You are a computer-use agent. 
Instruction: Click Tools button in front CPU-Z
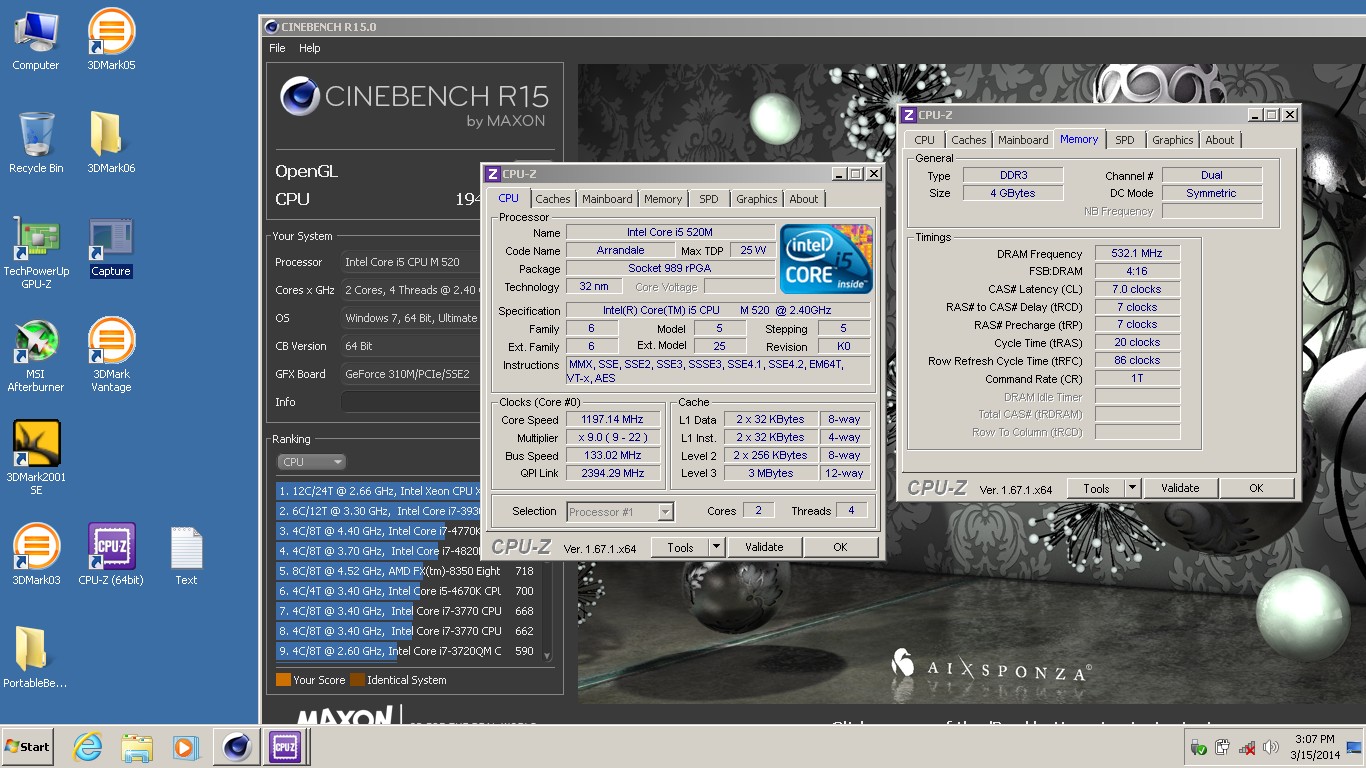680,547
